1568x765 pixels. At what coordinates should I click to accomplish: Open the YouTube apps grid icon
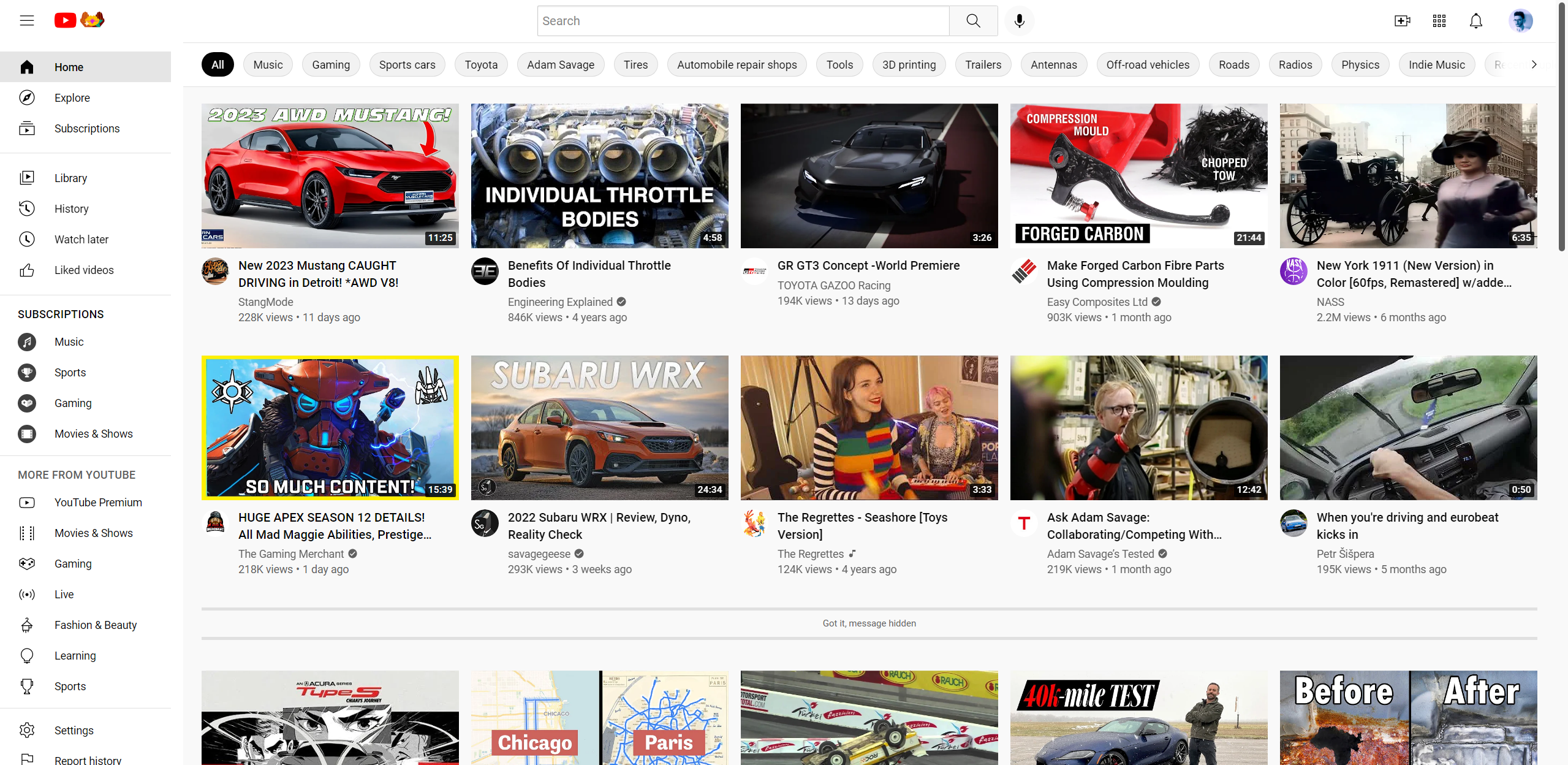[x=1439, y=21]
